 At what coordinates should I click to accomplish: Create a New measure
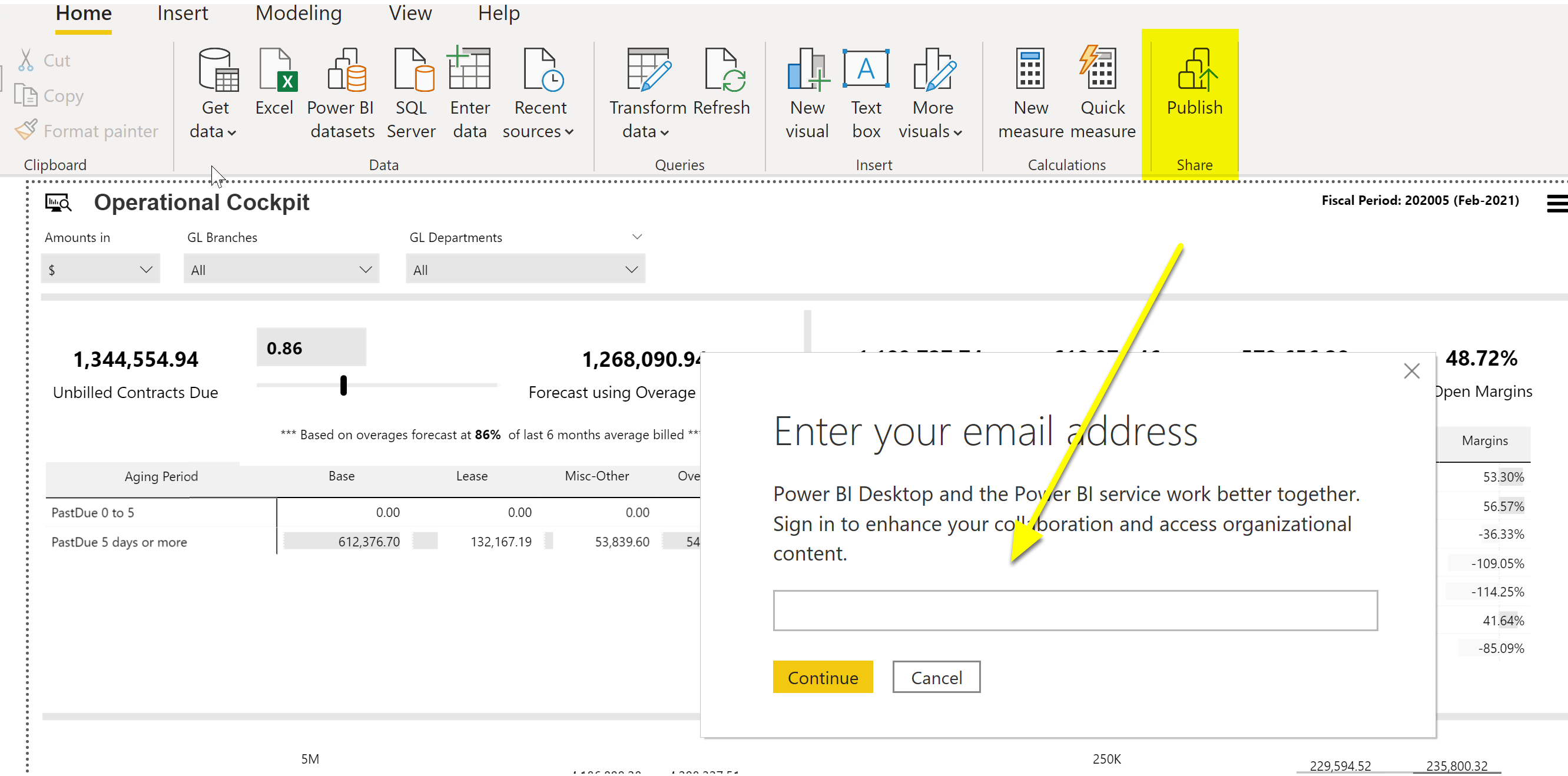point(1030,93)
